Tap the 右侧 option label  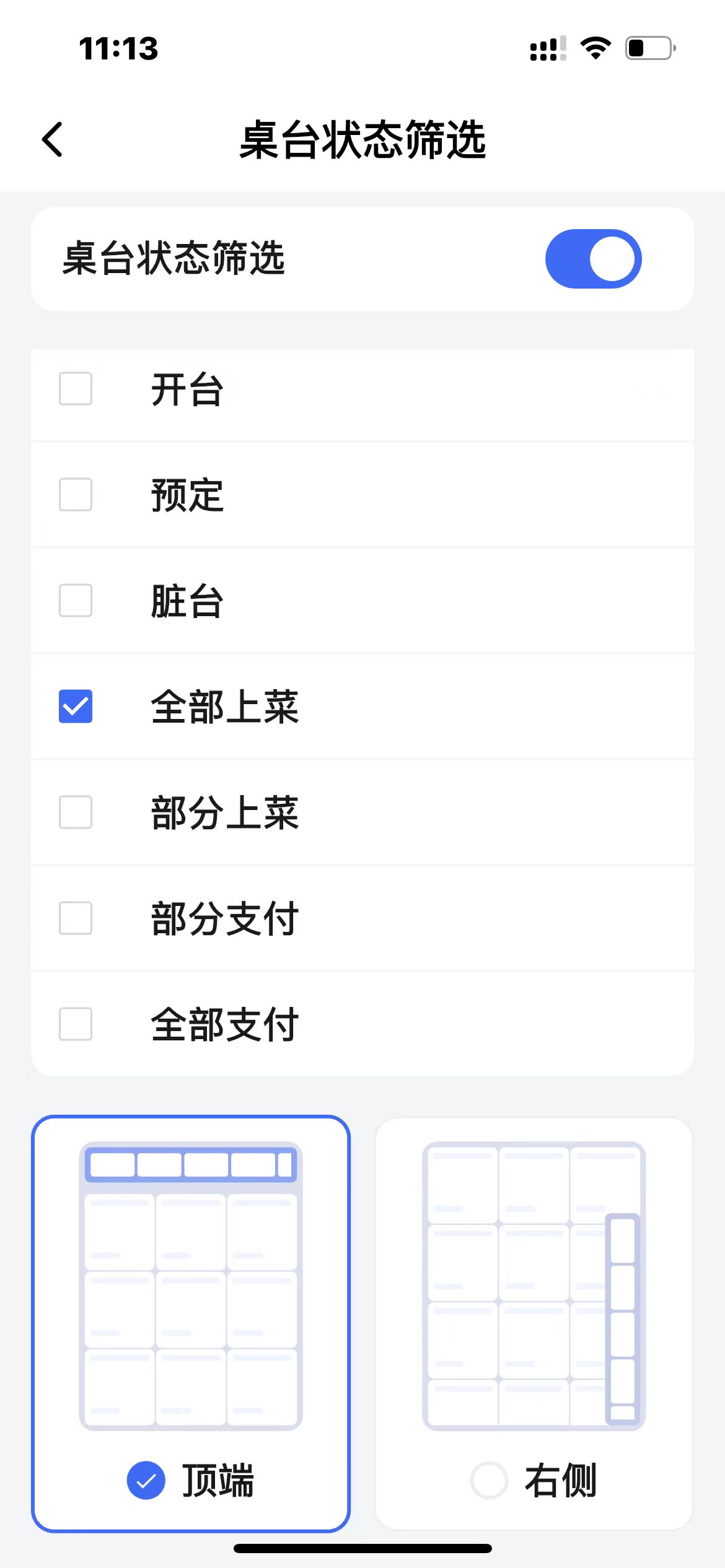561,1480
